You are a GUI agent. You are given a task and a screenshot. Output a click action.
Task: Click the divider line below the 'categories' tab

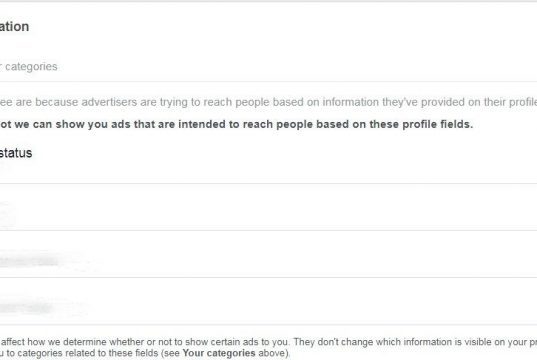268,82
